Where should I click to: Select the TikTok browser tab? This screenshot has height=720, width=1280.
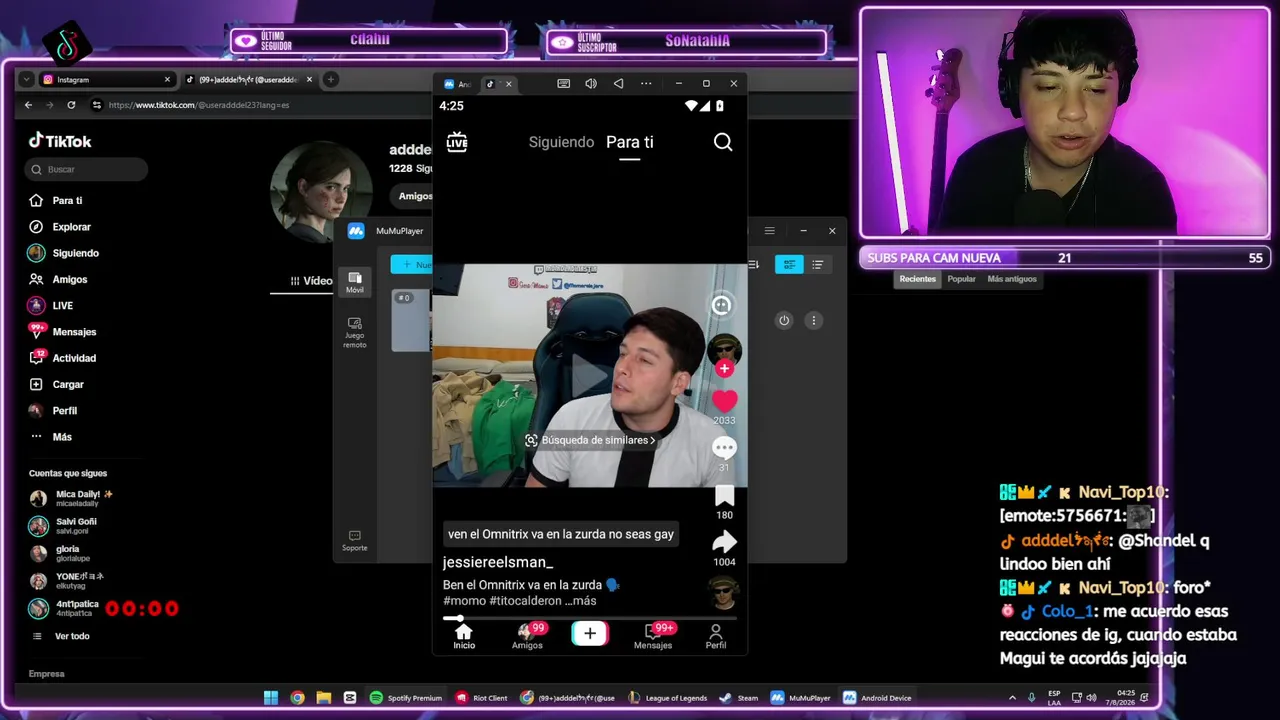click(249, 80)
